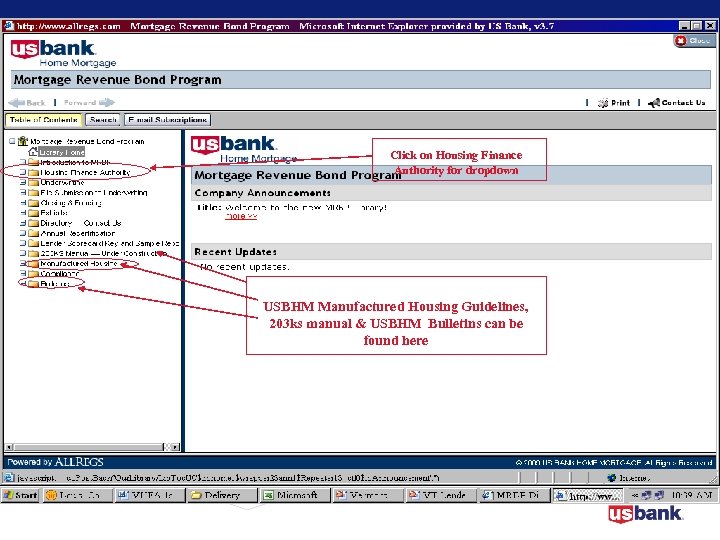Screen dimensions: 720x540
Task: Click the Print printer icon
Action: [x=603, y=103]
